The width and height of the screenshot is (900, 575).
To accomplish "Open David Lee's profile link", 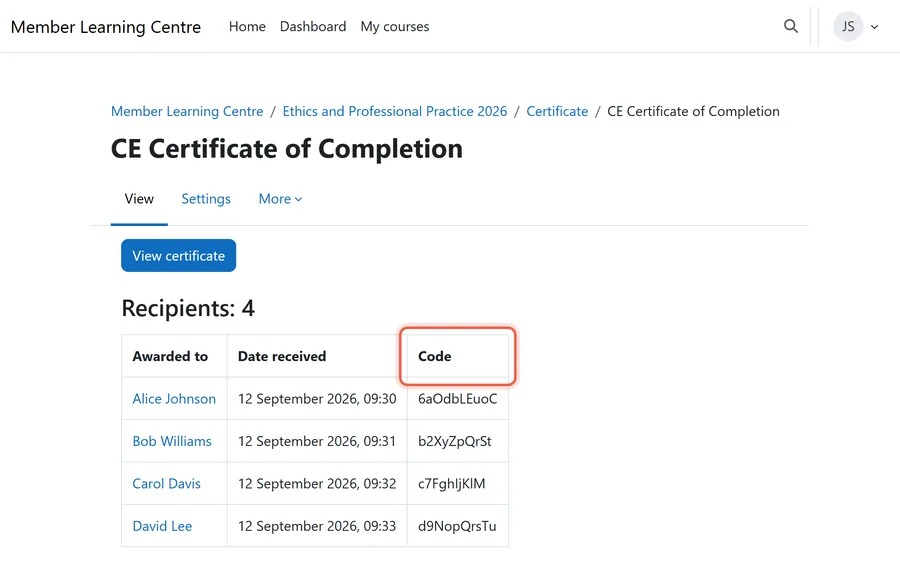I will tap(162, 526).
